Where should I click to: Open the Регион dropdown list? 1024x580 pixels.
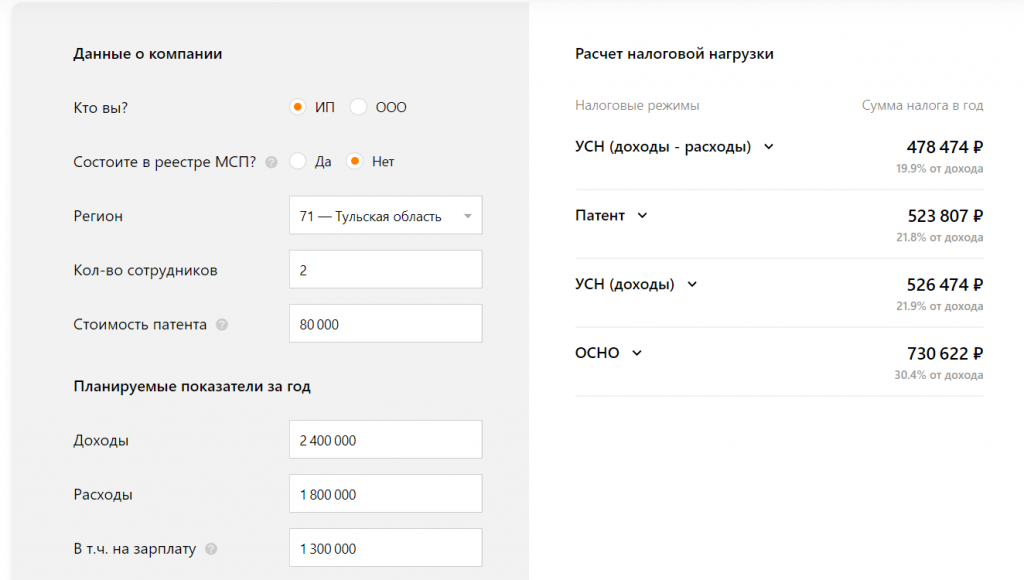tap(385, 216)
